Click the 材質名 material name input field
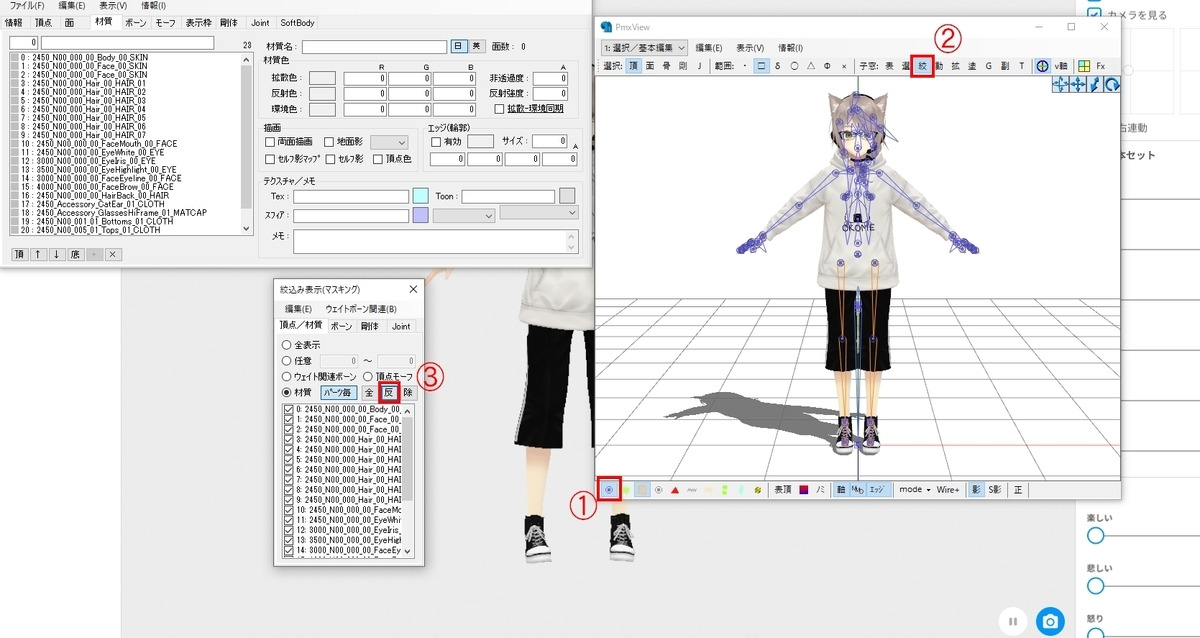 click(374, 46)
